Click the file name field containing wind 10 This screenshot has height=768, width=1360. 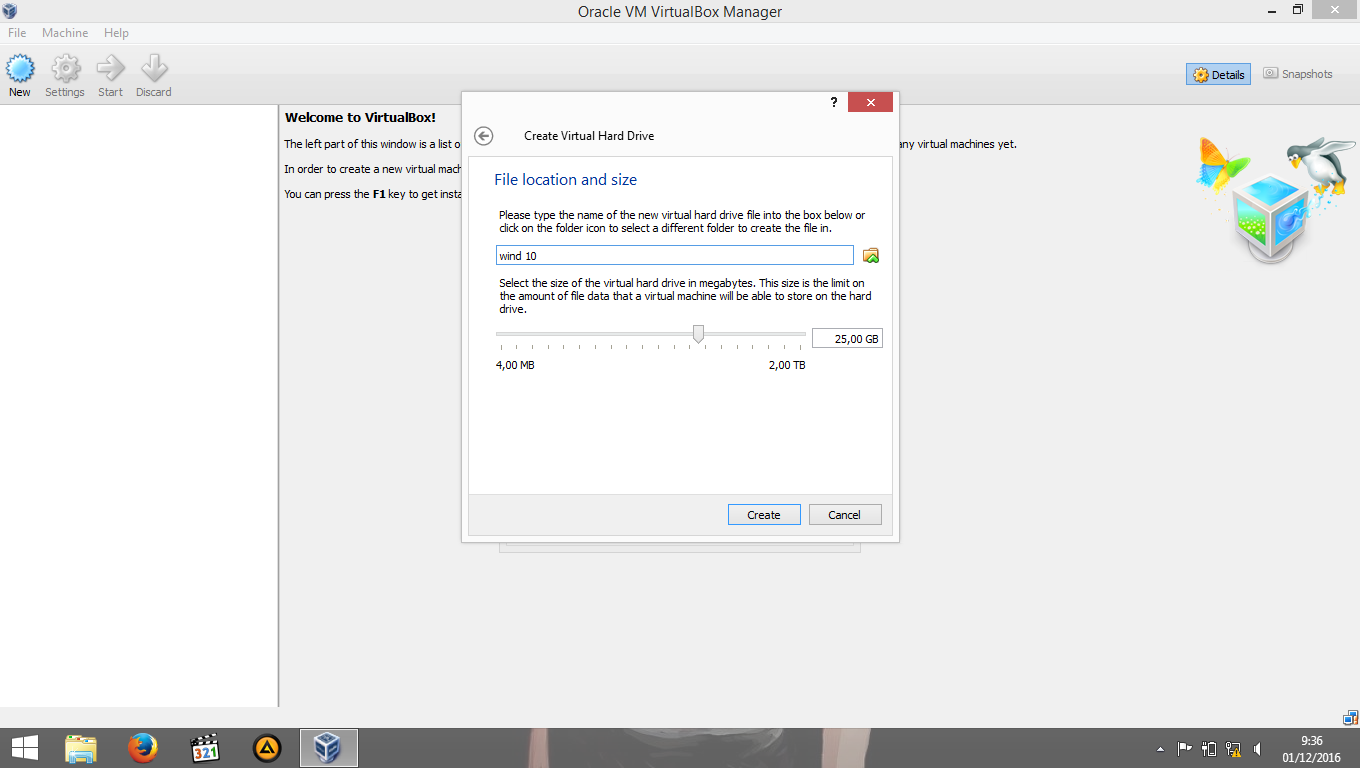pos(675,256)
